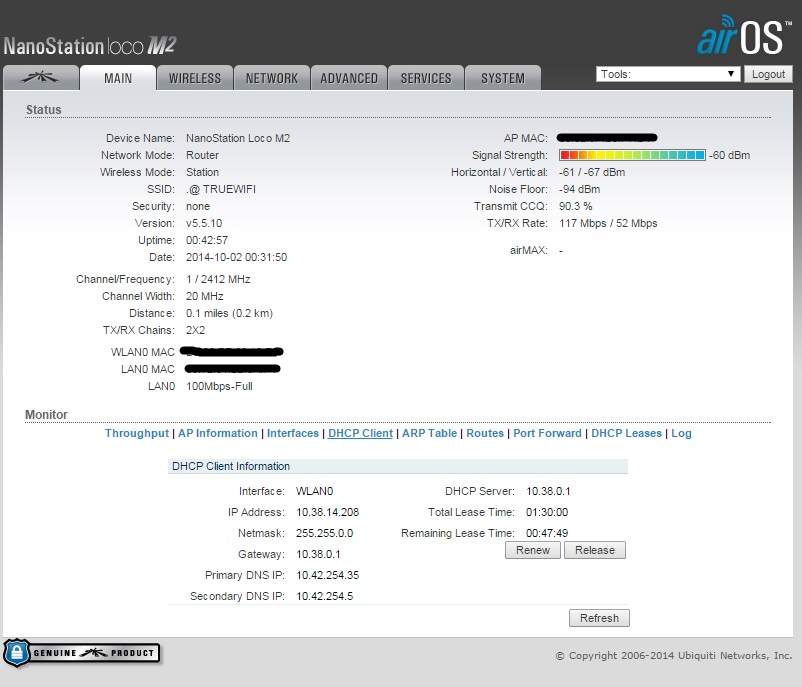Click the uptime value 00:42:57
This screenshot has height=687, width=802.
[207, 240]
